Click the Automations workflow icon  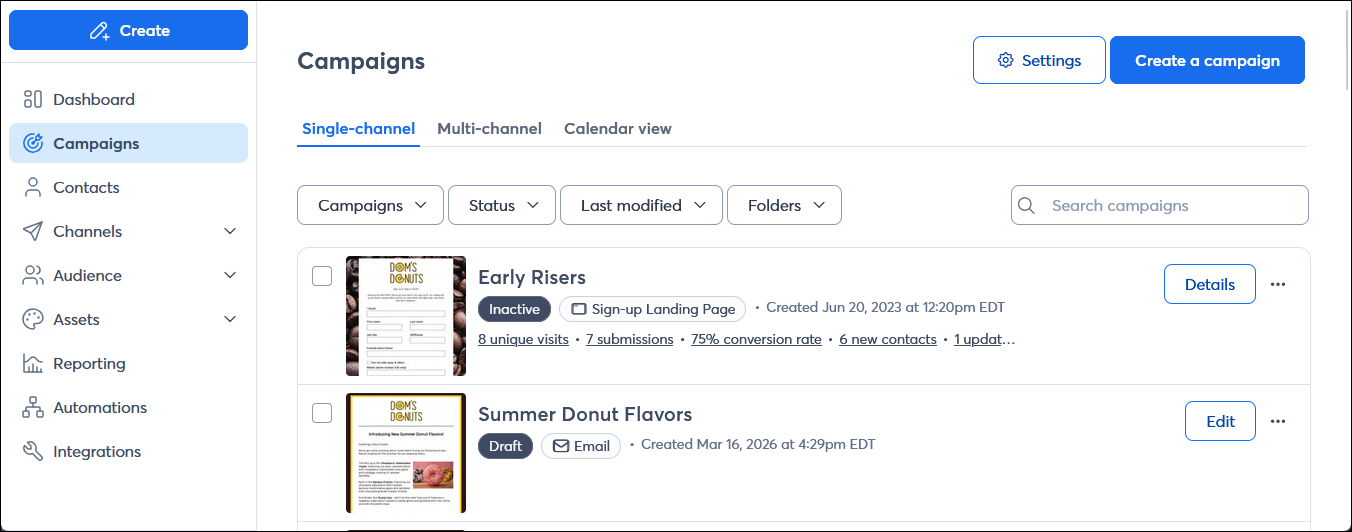(33, 407)
